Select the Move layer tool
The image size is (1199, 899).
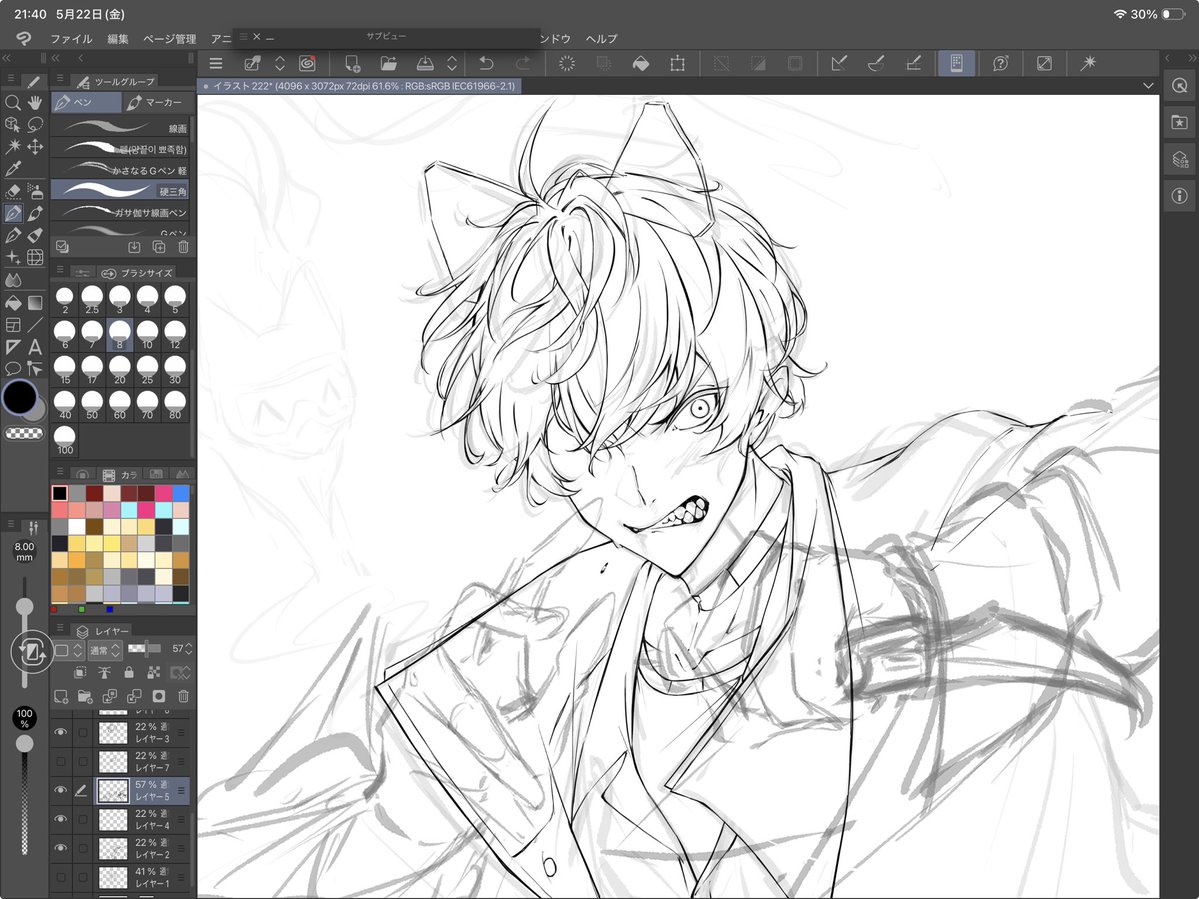(x=34, y=146)
